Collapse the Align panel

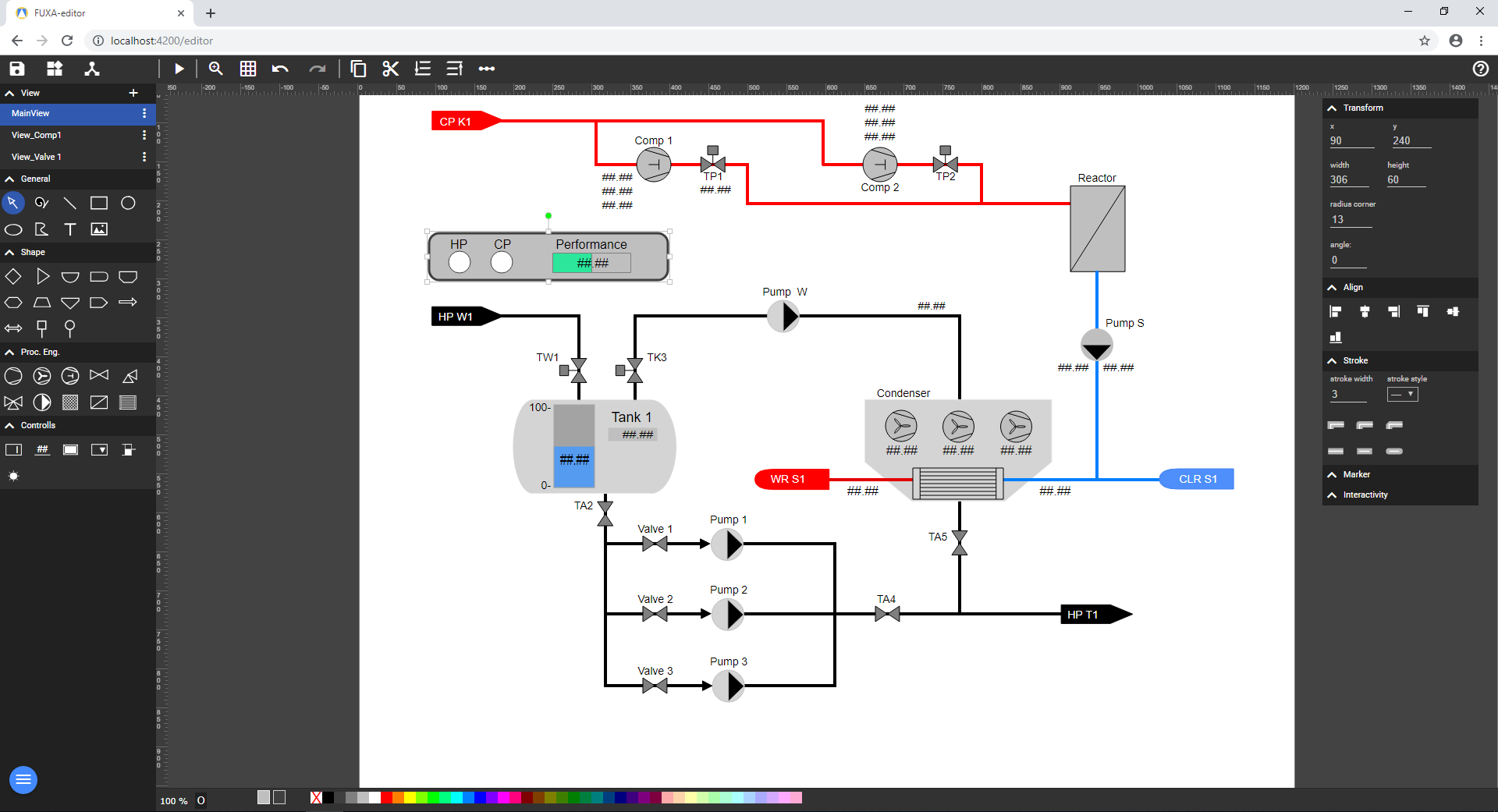pos(1332,287)
